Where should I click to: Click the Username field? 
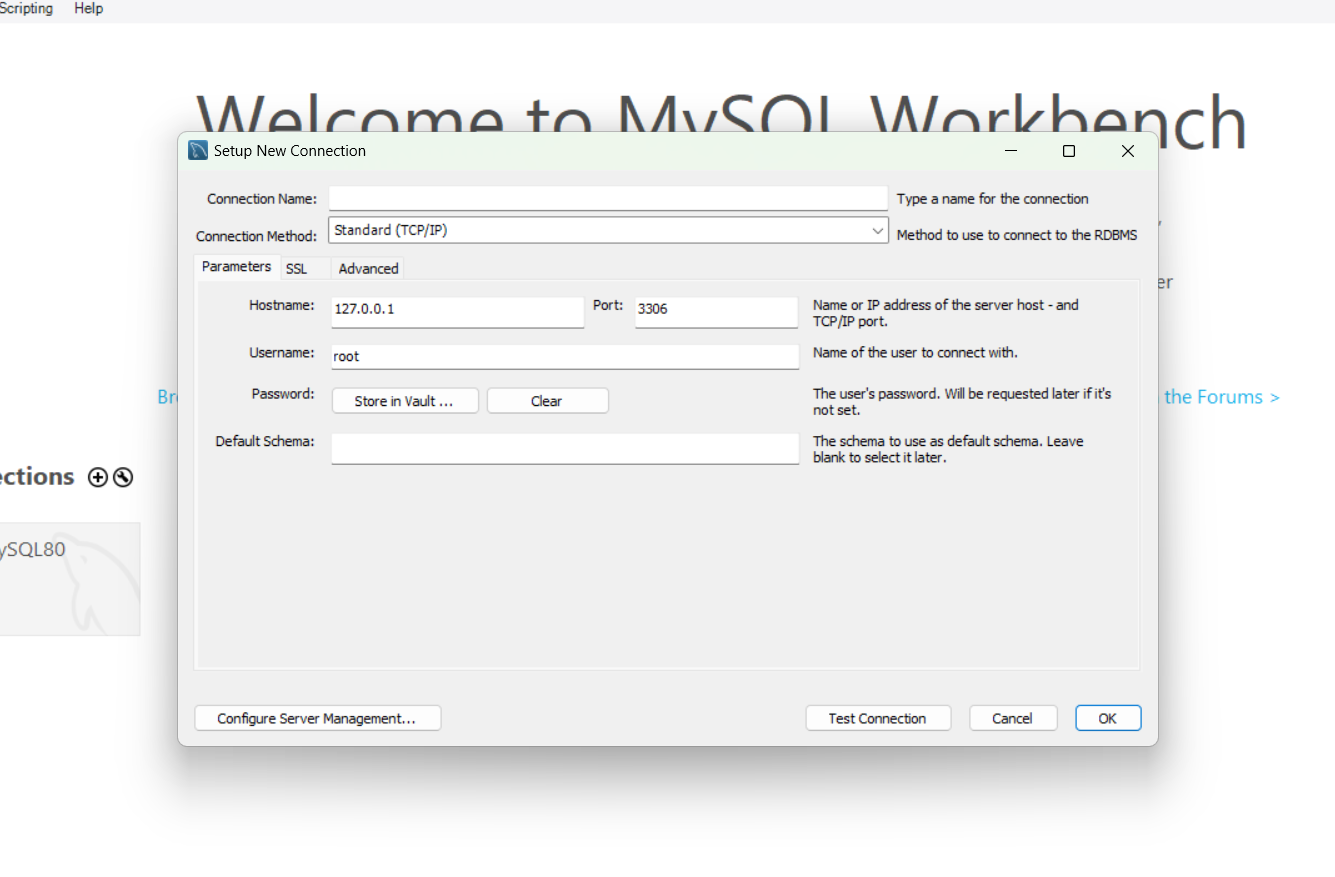tap(565, 357)
